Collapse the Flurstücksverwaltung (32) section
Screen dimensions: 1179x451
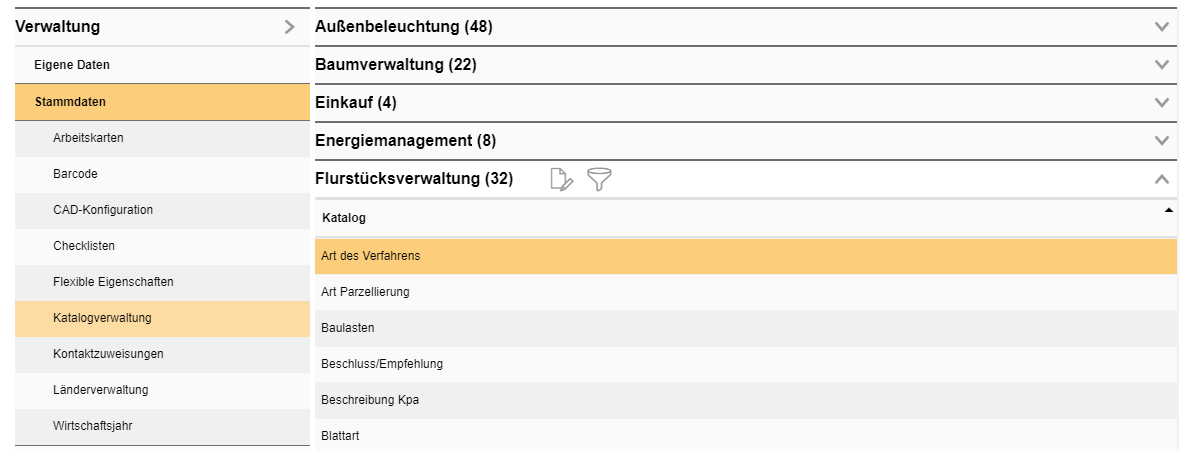[x=1161, y=179]
